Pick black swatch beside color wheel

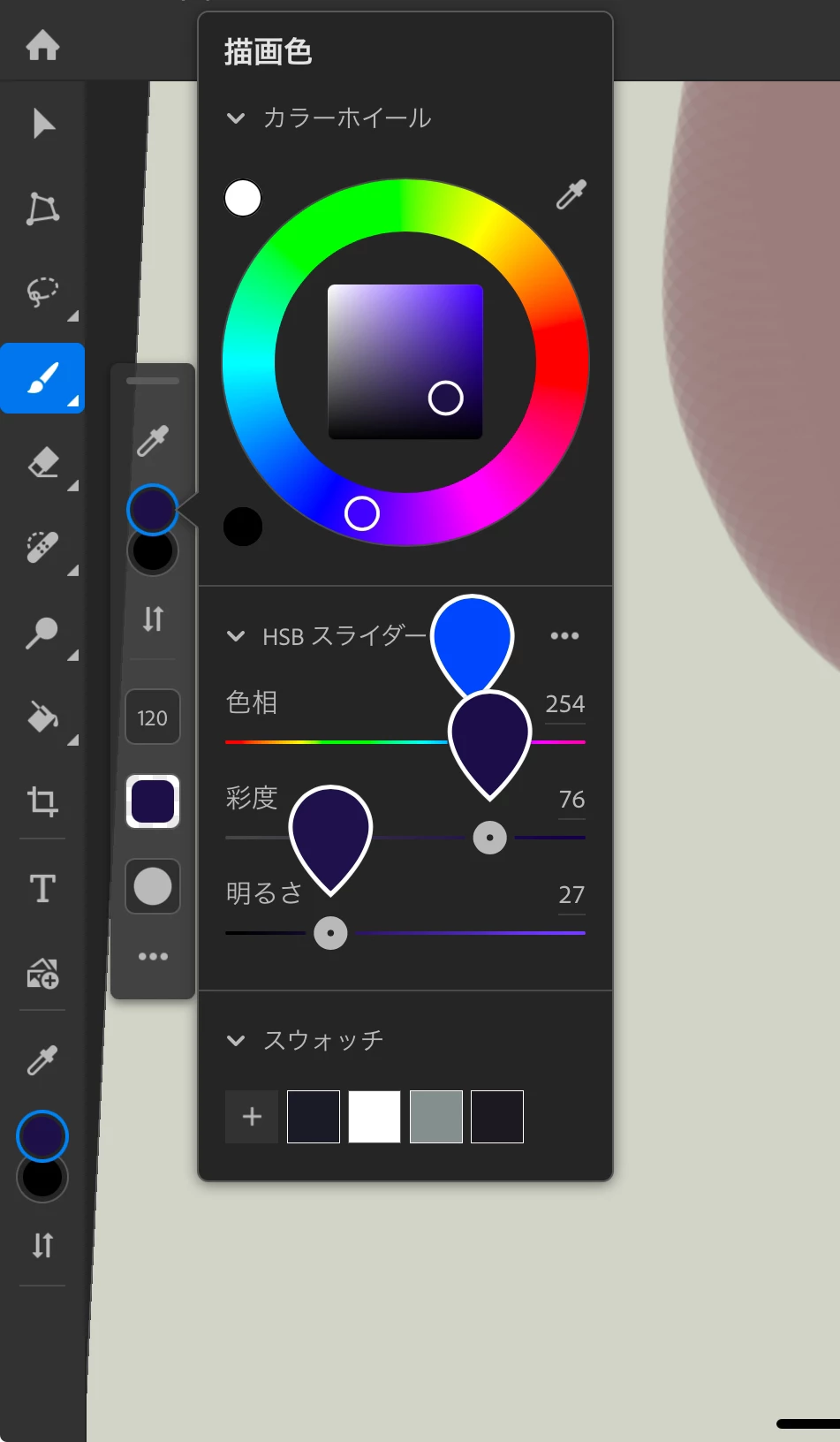tap(243, 527)
